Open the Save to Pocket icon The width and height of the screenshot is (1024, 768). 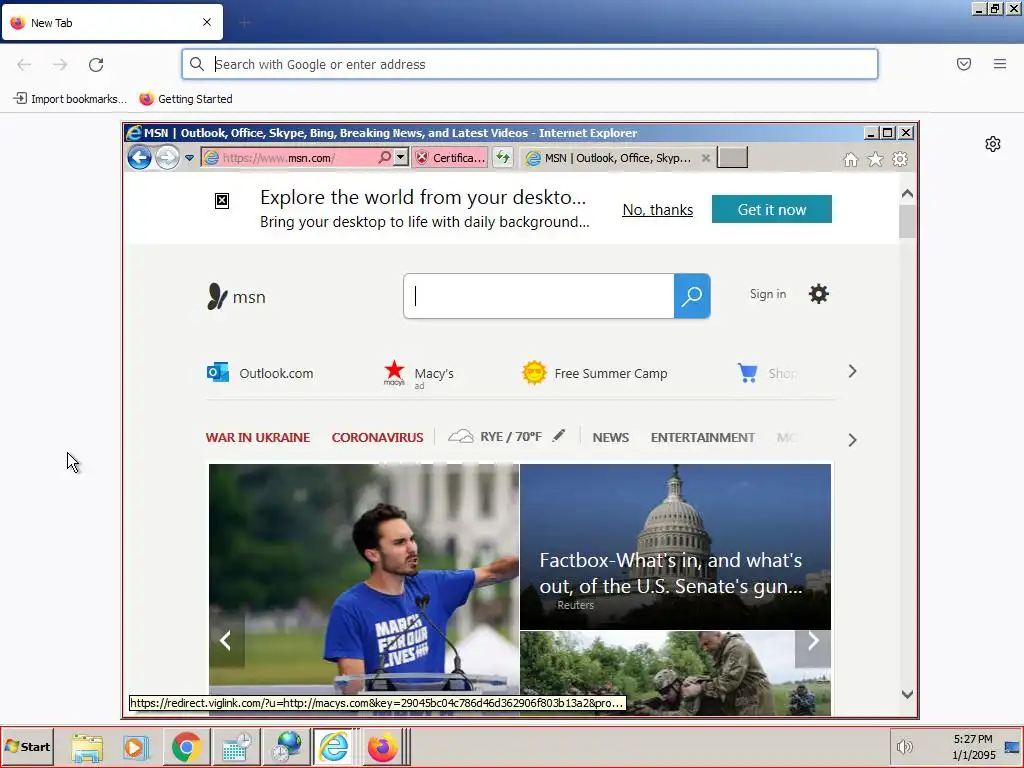pos(963,64)
